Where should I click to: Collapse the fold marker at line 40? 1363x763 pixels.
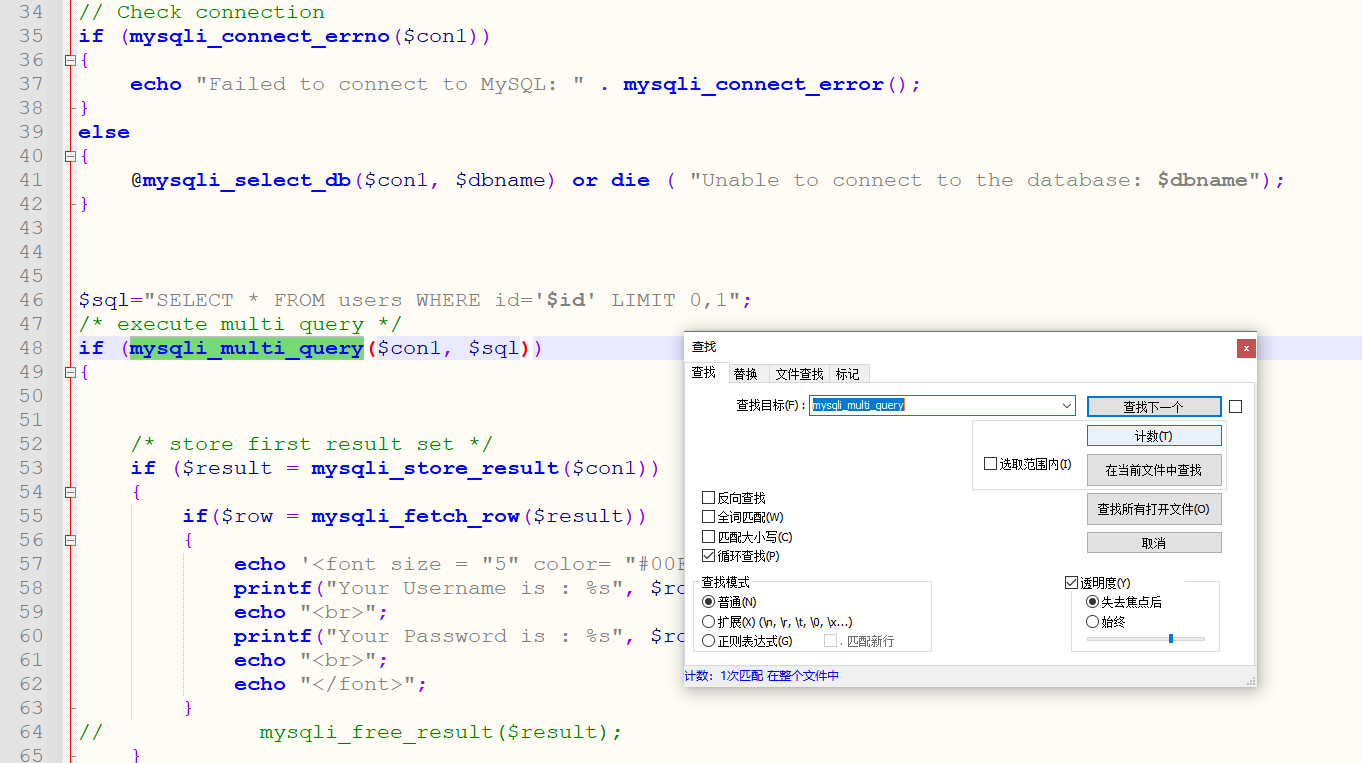pyautogui.click(x=70, y=156)
